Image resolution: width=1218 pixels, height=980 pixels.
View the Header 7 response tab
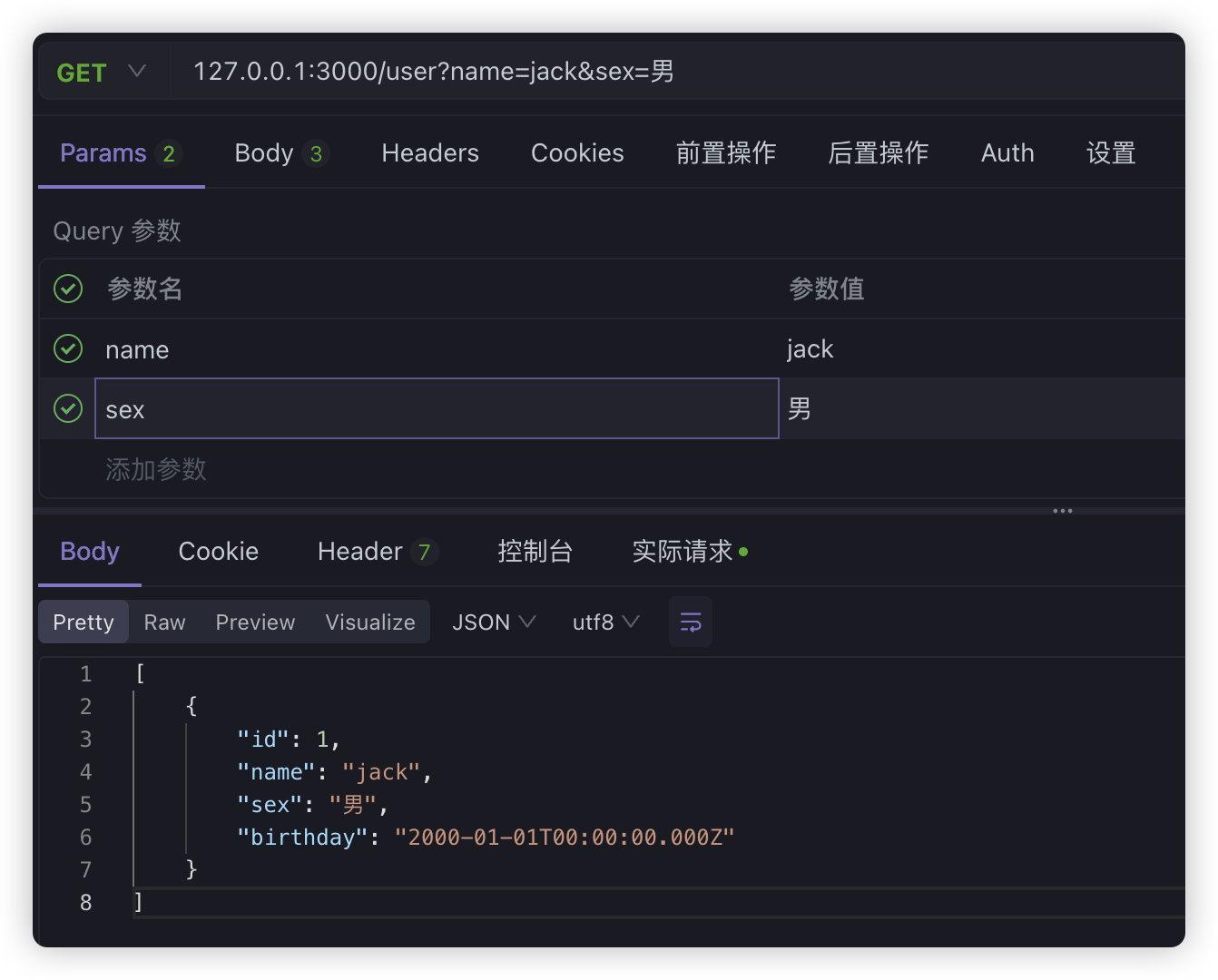point(377,551)
